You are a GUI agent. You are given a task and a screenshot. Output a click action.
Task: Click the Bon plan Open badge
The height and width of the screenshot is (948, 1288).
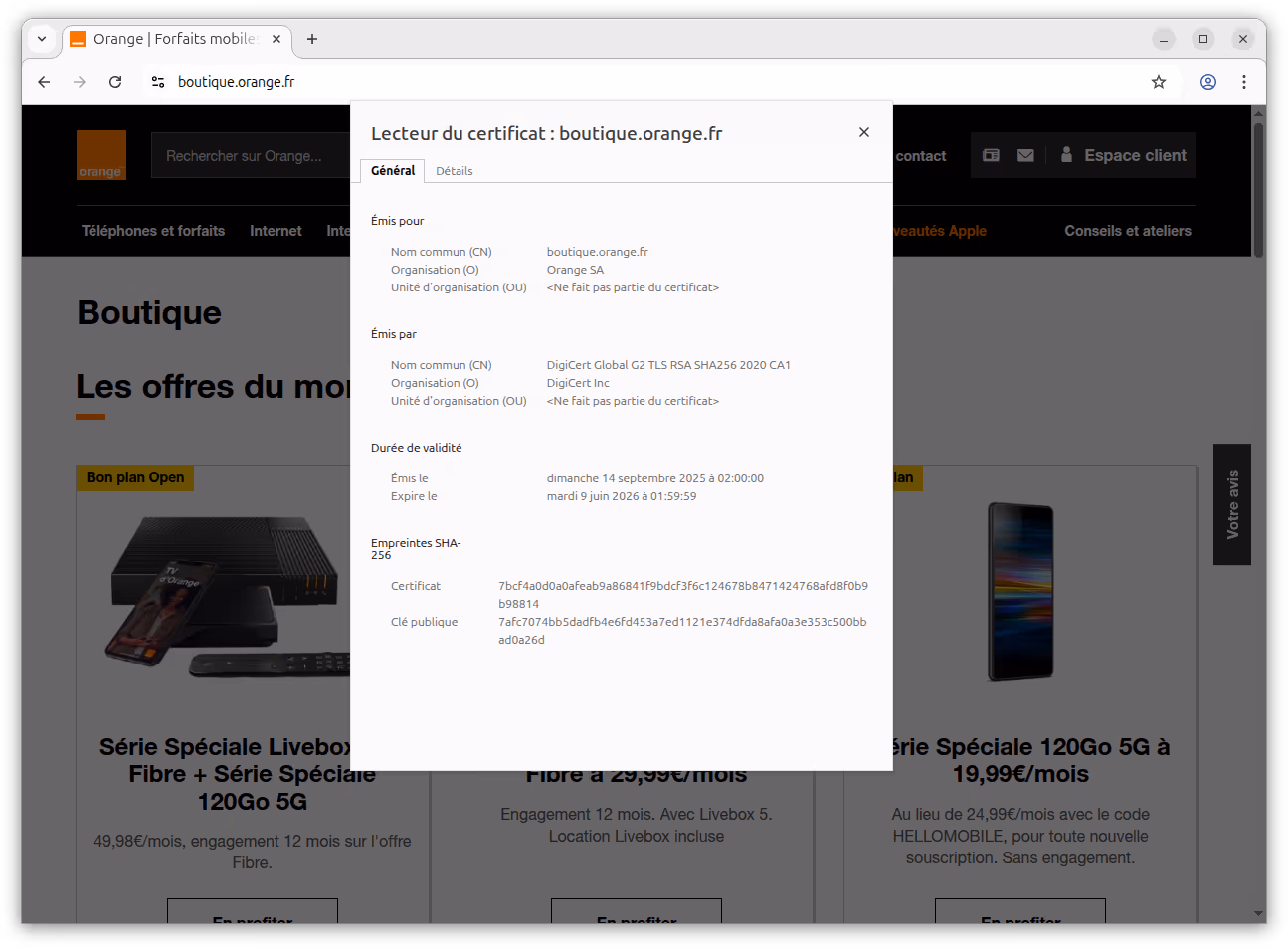pyautogui.click(x=135, y=477)
